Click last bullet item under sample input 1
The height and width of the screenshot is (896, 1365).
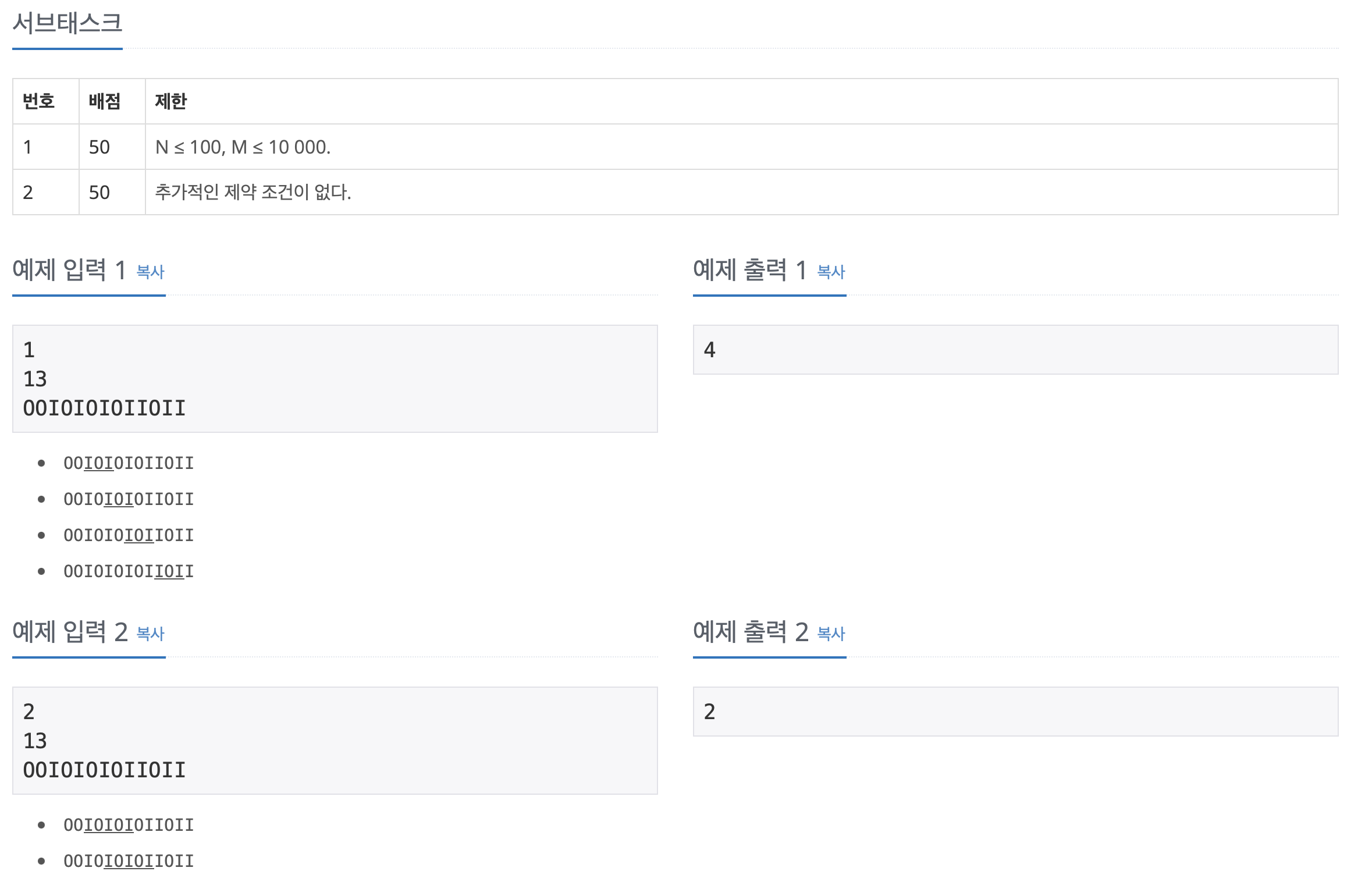(129, 571)
